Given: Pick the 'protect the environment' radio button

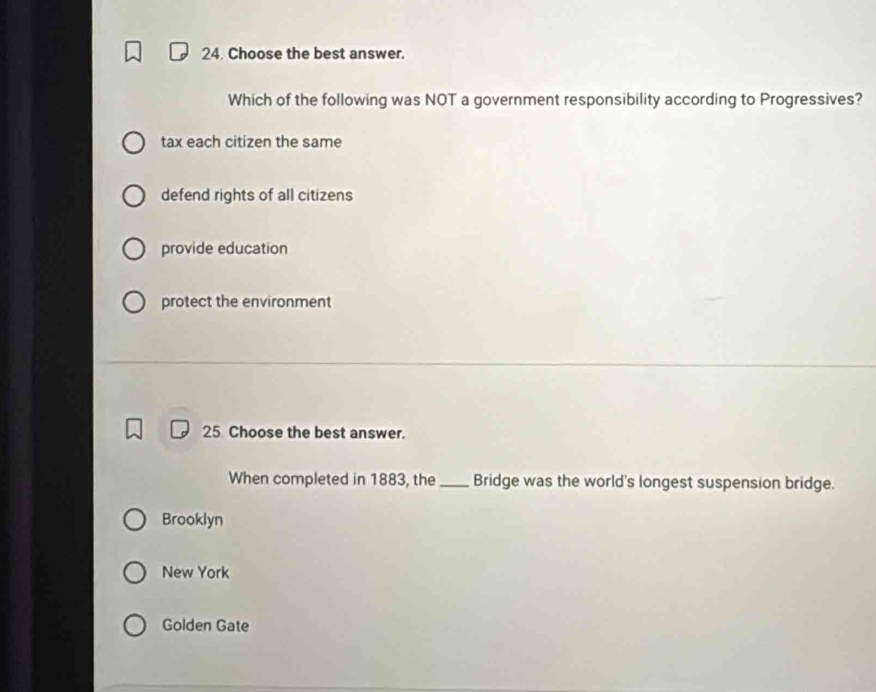Looking at the screenshot, I should [x=134, y=302].
